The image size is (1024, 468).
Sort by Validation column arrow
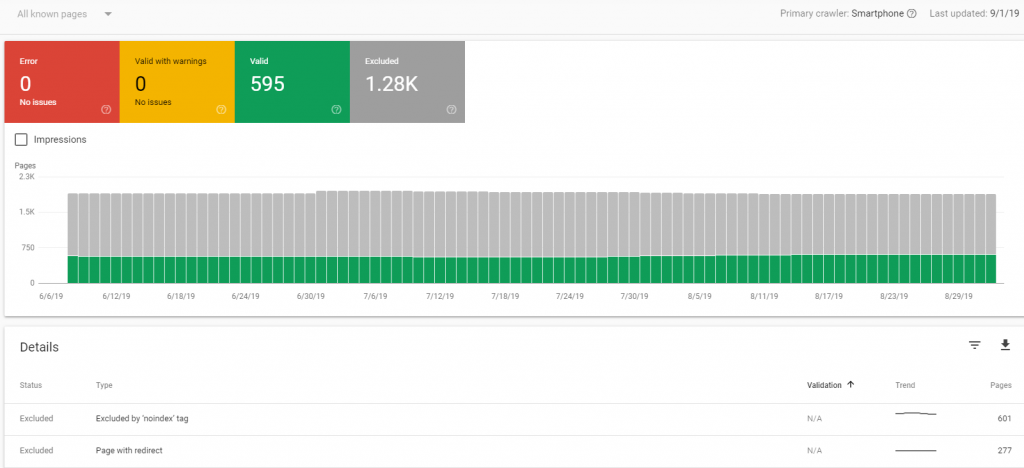pyautogui.click(x=851, y=385)
